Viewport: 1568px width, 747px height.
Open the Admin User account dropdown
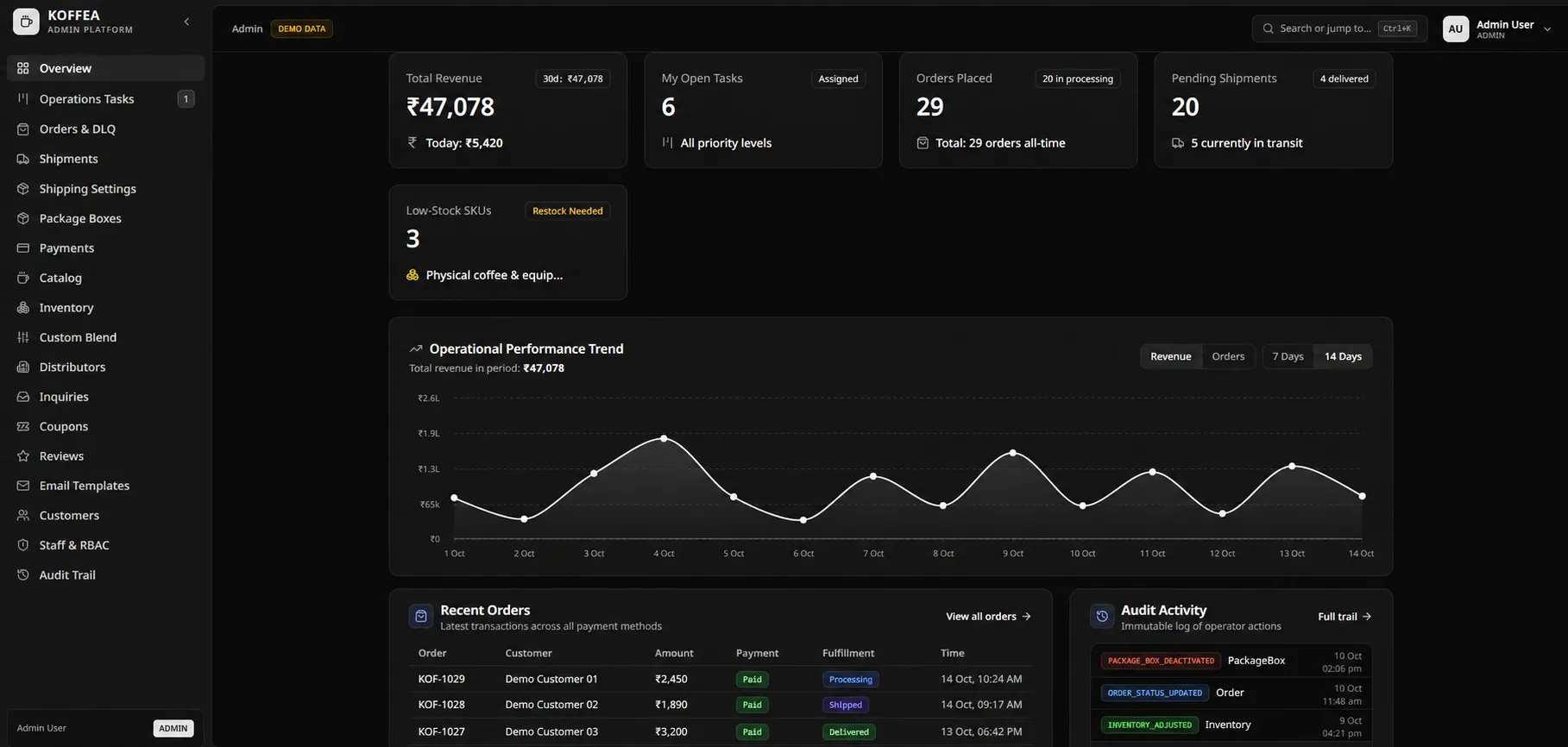[1497, 28]
